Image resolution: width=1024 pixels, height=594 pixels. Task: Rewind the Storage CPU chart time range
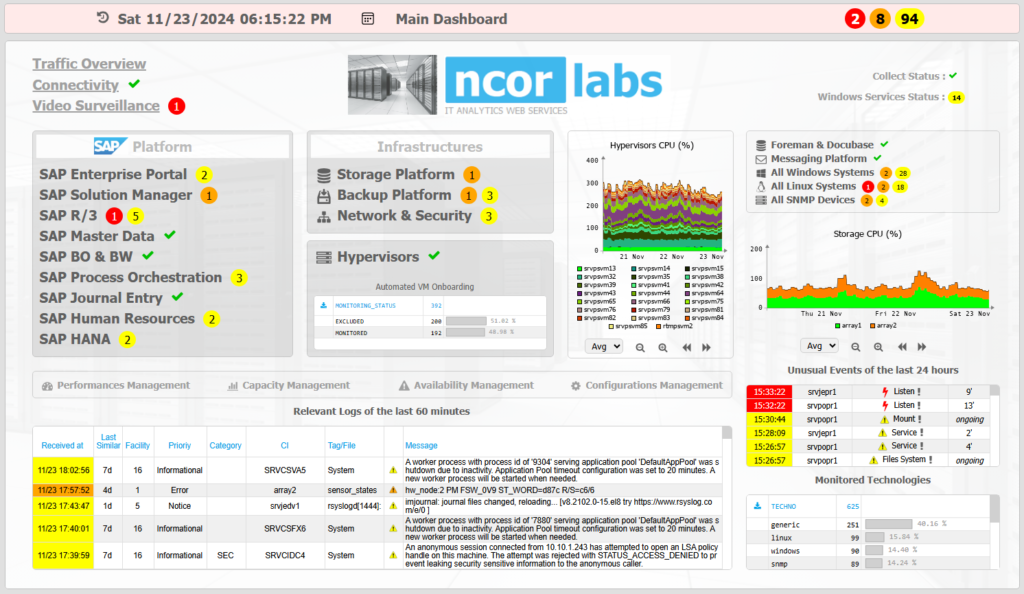pos(902,347)
